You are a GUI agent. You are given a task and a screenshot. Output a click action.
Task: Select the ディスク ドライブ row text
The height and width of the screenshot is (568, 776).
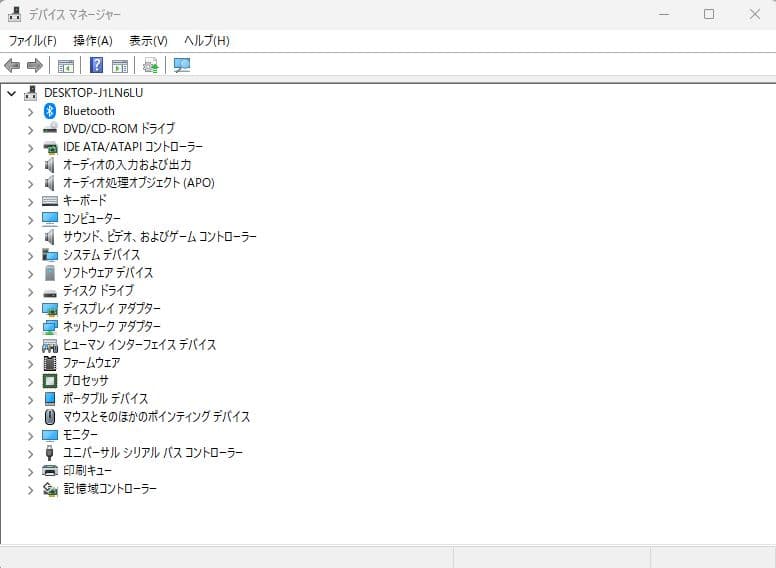(x=98, y=290)
